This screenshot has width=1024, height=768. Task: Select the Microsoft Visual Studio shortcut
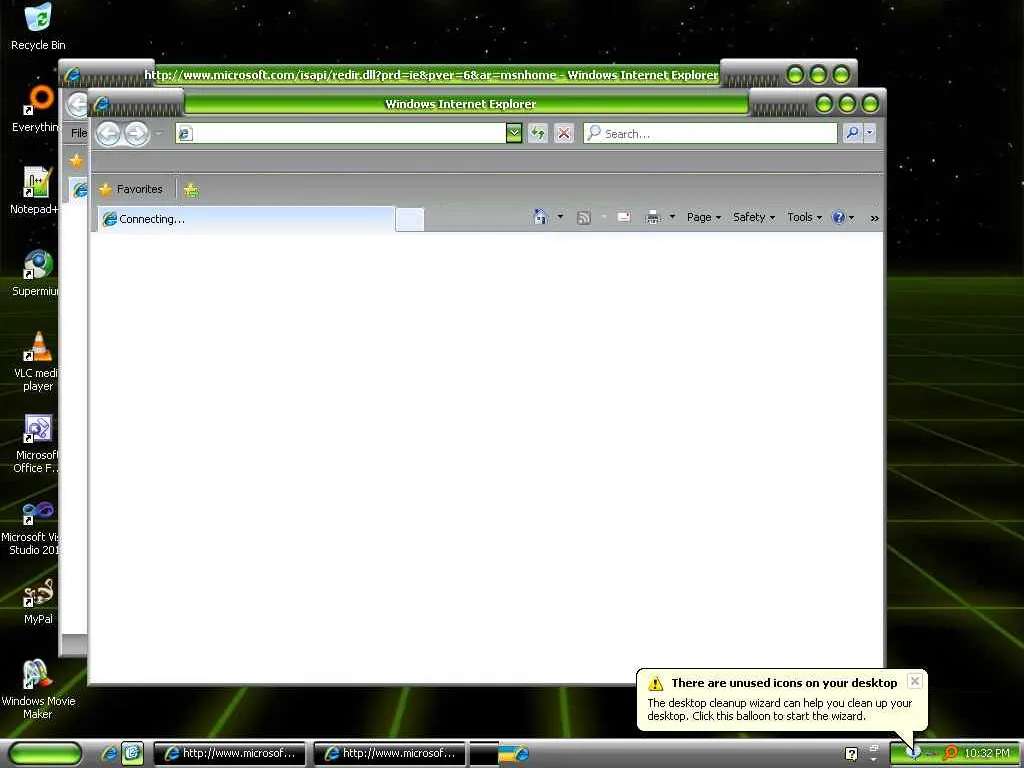[x=31, y=526]
